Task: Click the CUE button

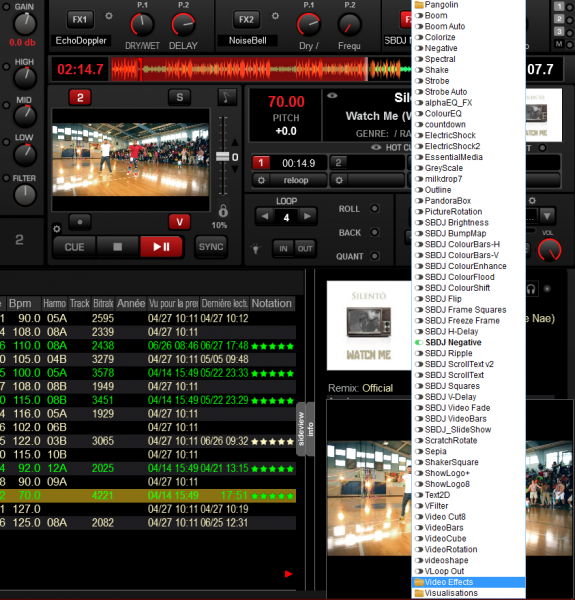Action: coord(74,247)
